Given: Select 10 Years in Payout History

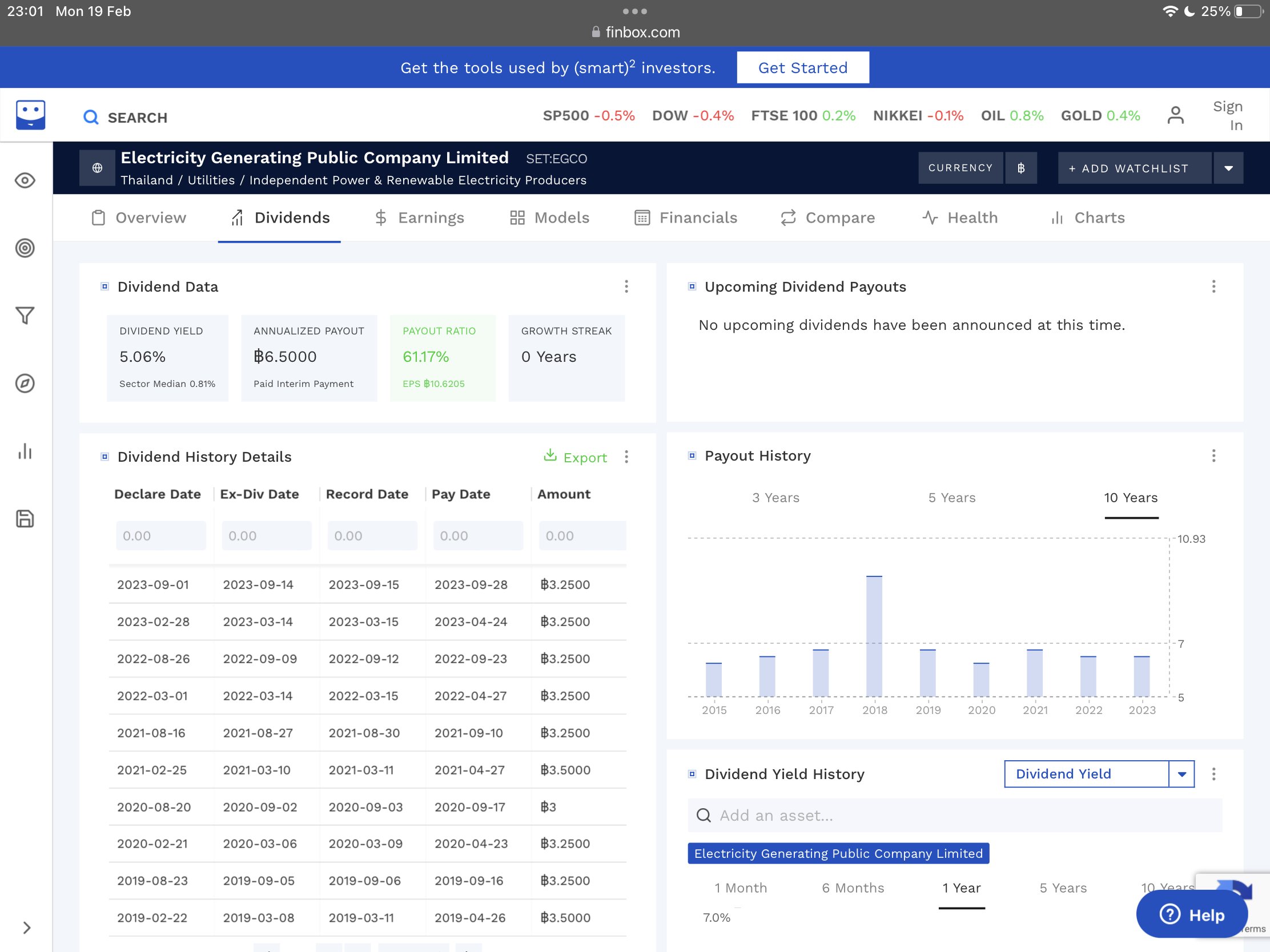Looking at the screenshot, I should click(x=1131, y=498).
